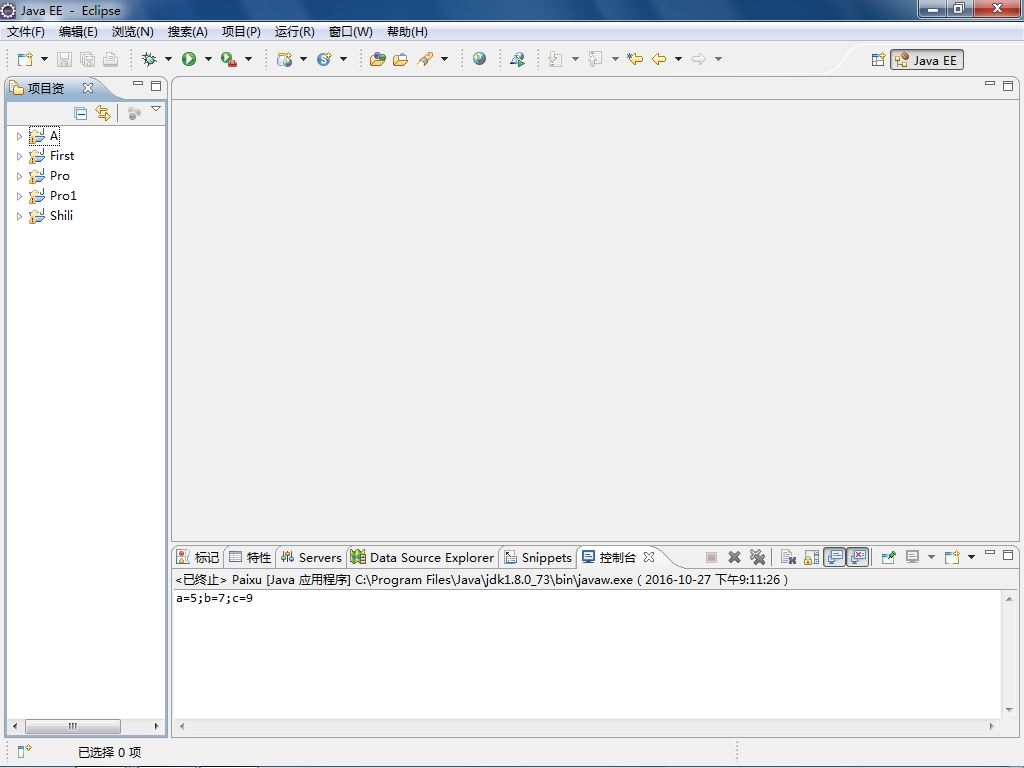The image size is (1024, 768).
Task: Expand the Shili project node
Action: (x=19, y=216)
